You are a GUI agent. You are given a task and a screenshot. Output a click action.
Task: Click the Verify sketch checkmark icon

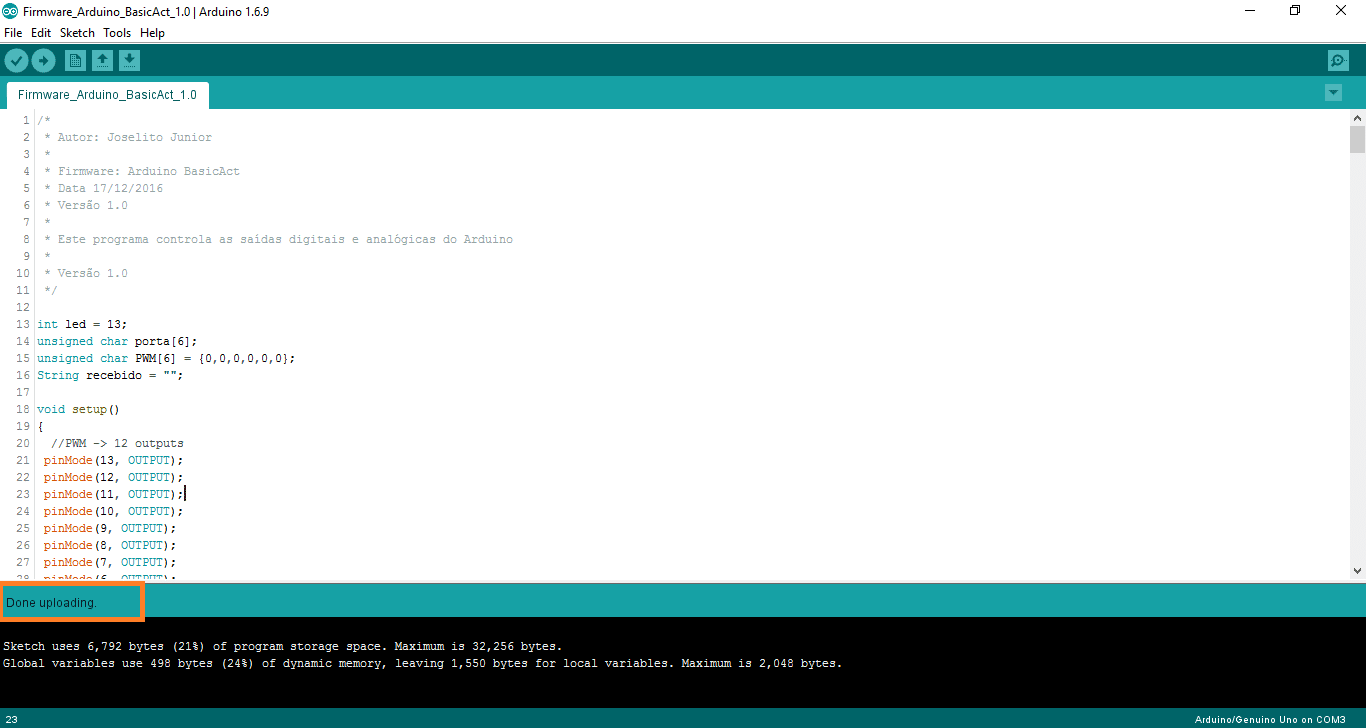[16, 61]
